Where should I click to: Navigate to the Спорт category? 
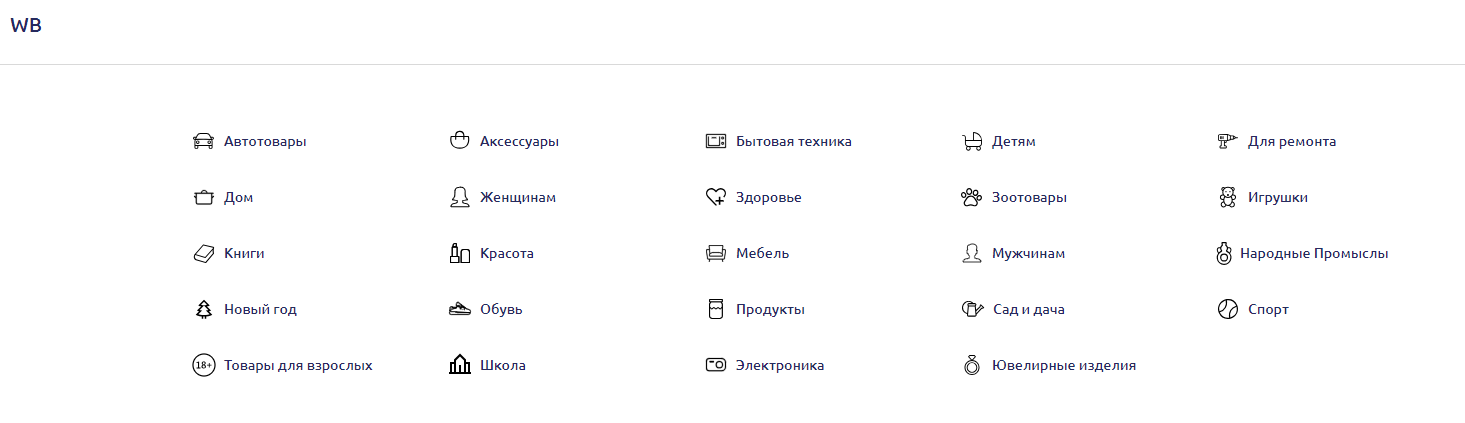(x=1268, y=309)
